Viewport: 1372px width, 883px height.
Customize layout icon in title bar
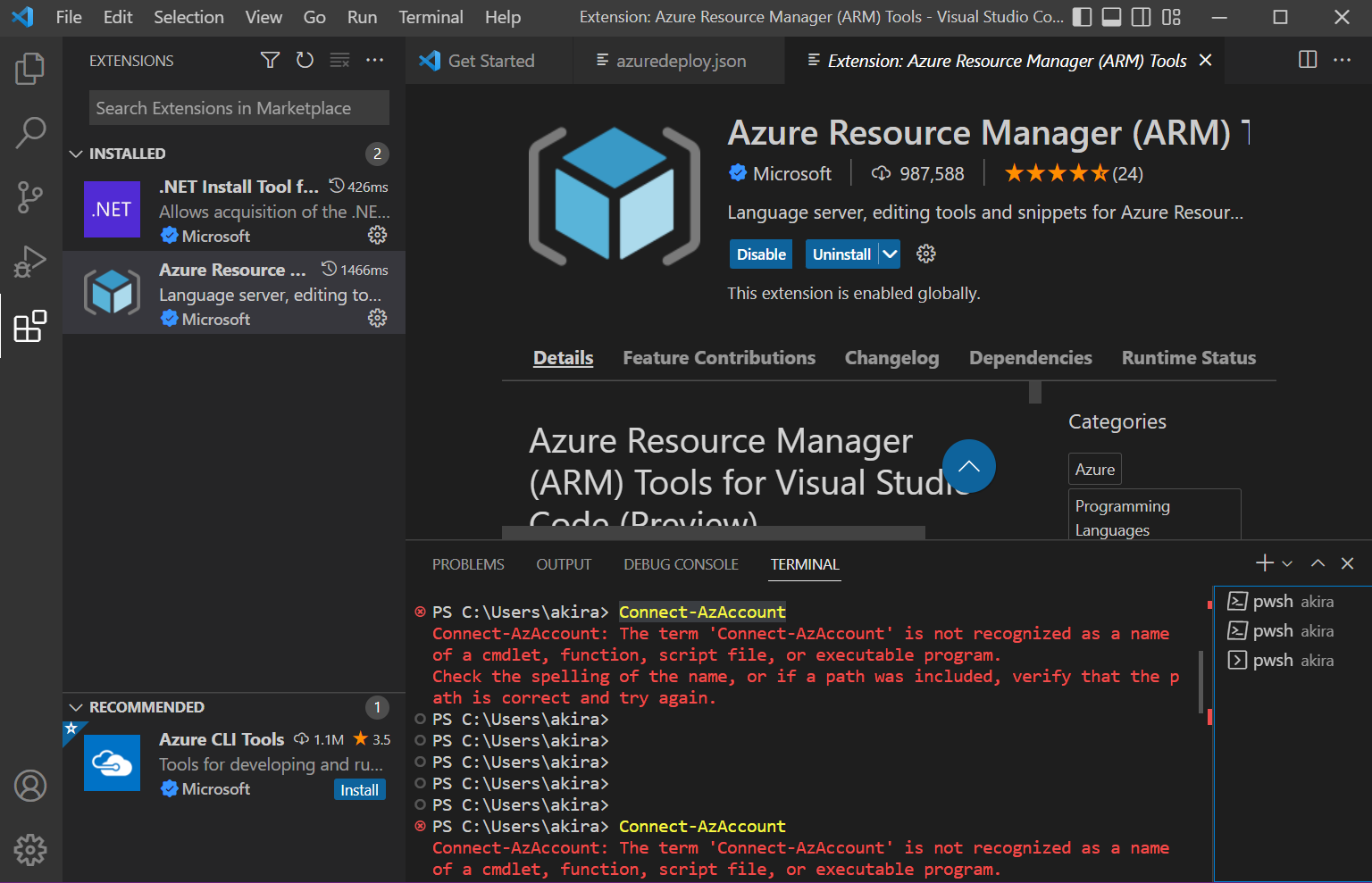(1171, 17)
